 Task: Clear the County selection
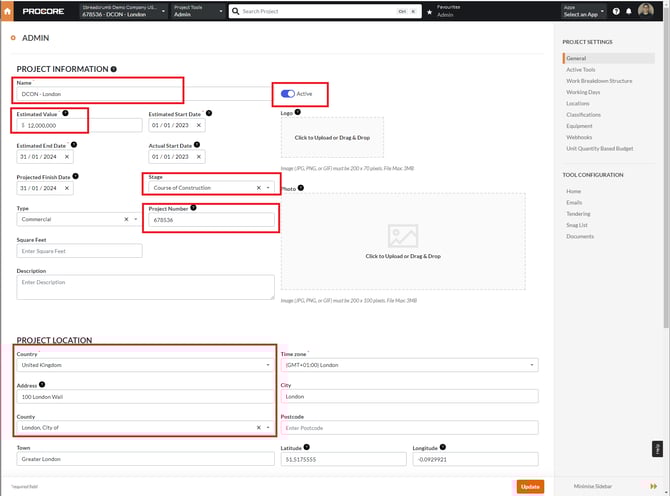[259, 428]
